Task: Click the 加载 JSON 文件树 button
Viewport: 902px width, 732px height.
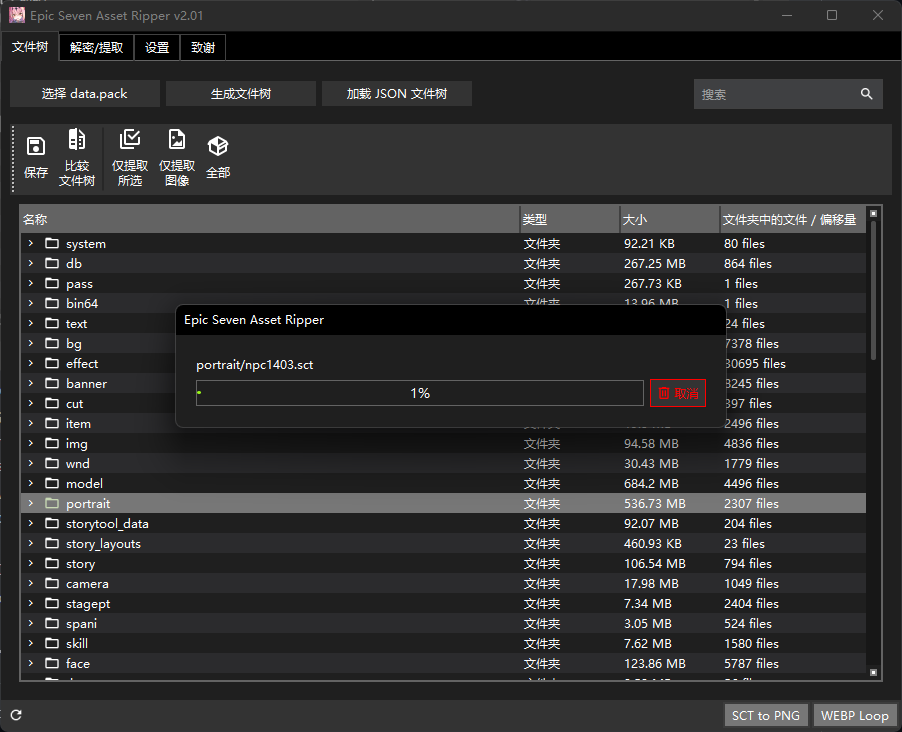Action: point(397,94)
